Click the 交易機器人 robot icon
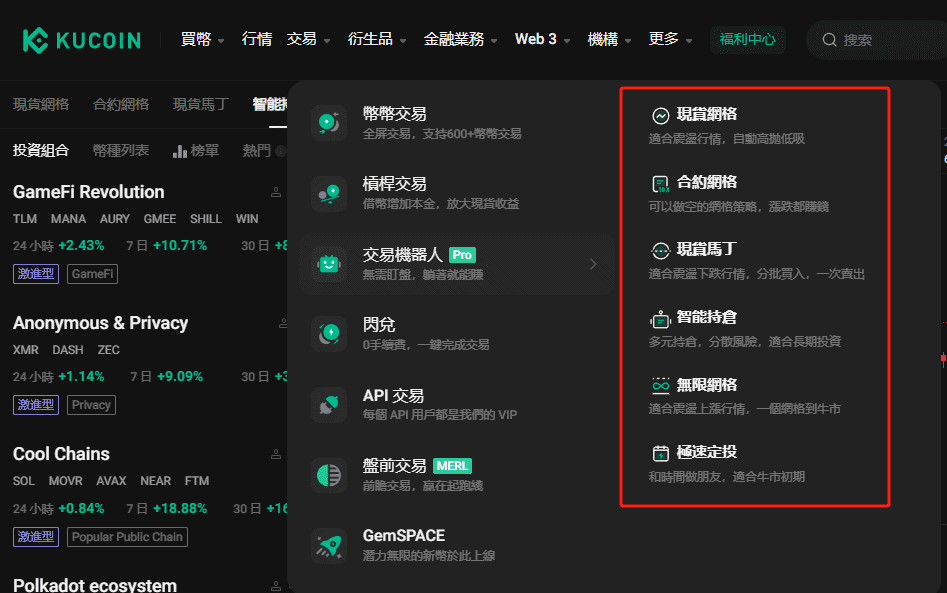Image resolution: width=947 pixels, height=593 pixels. pyautogui.click(x=329, y=264)
